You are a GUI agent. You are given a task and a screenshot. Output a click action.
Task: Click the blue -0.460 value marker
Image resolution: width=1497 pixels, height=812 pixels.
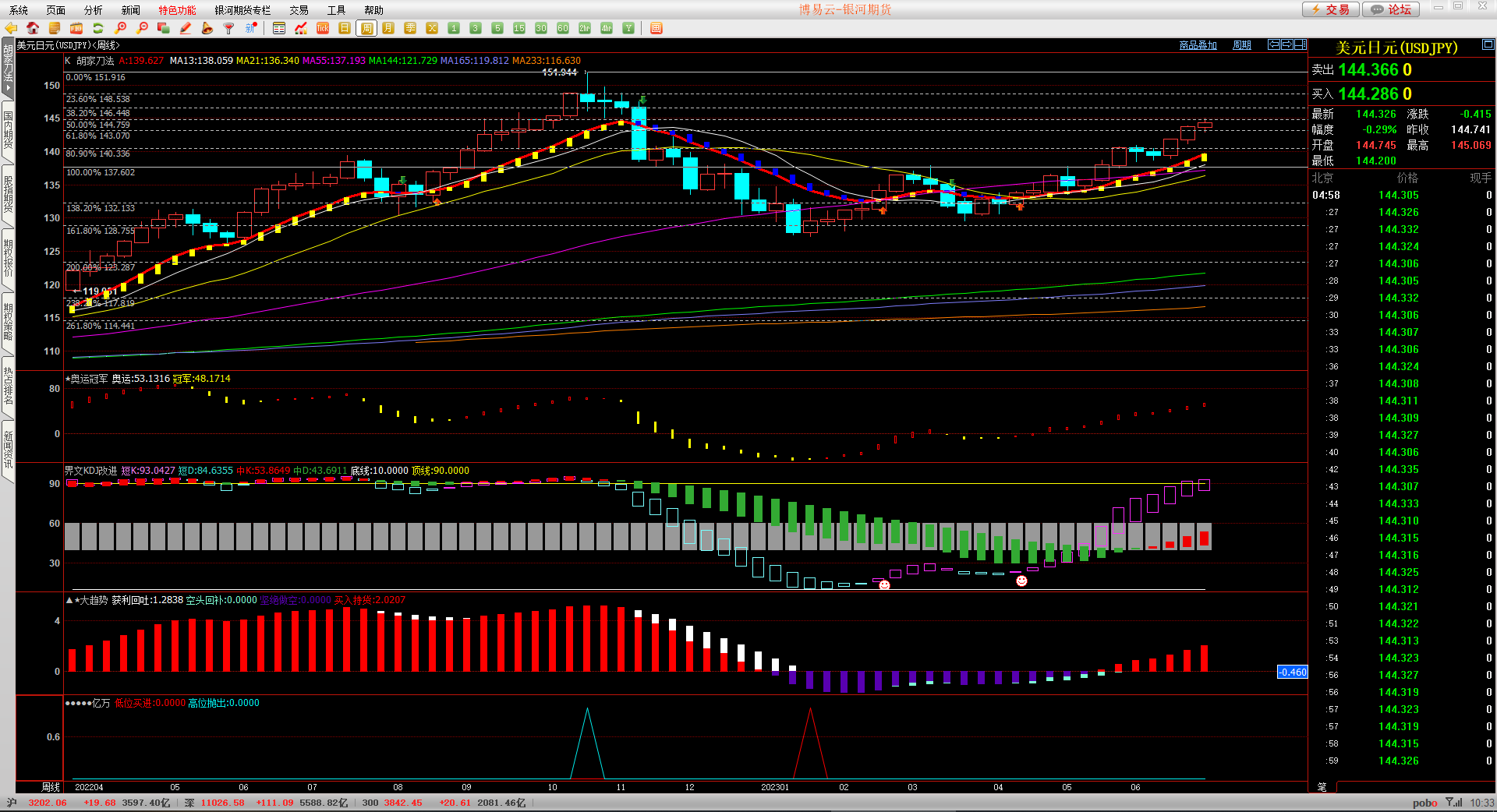(x=1292, y=672)
